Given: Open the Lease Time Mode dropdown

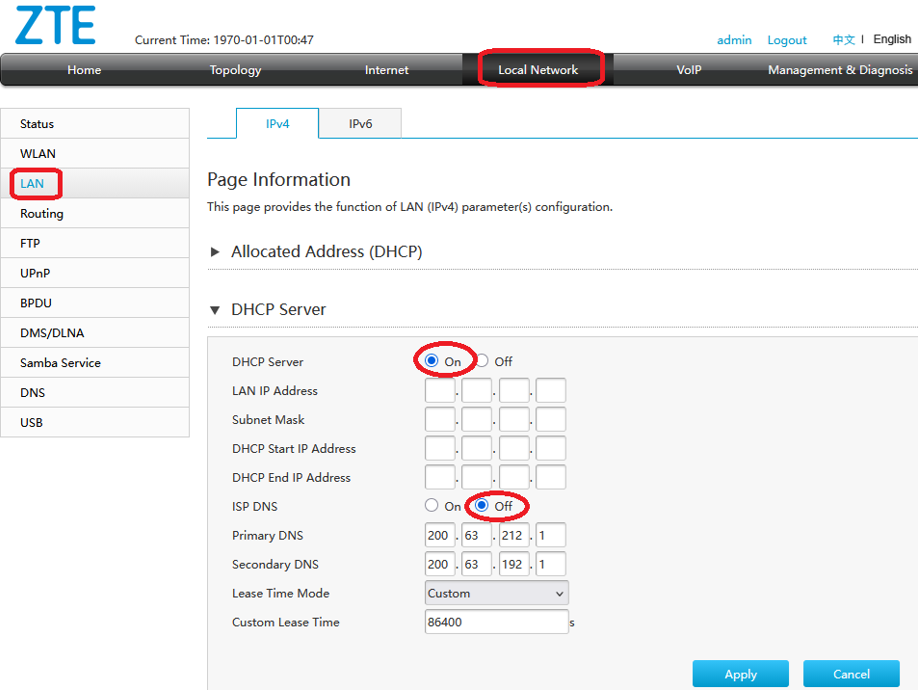Looking at the screenshot, I should pyautogui.click(x=496, y=593).
